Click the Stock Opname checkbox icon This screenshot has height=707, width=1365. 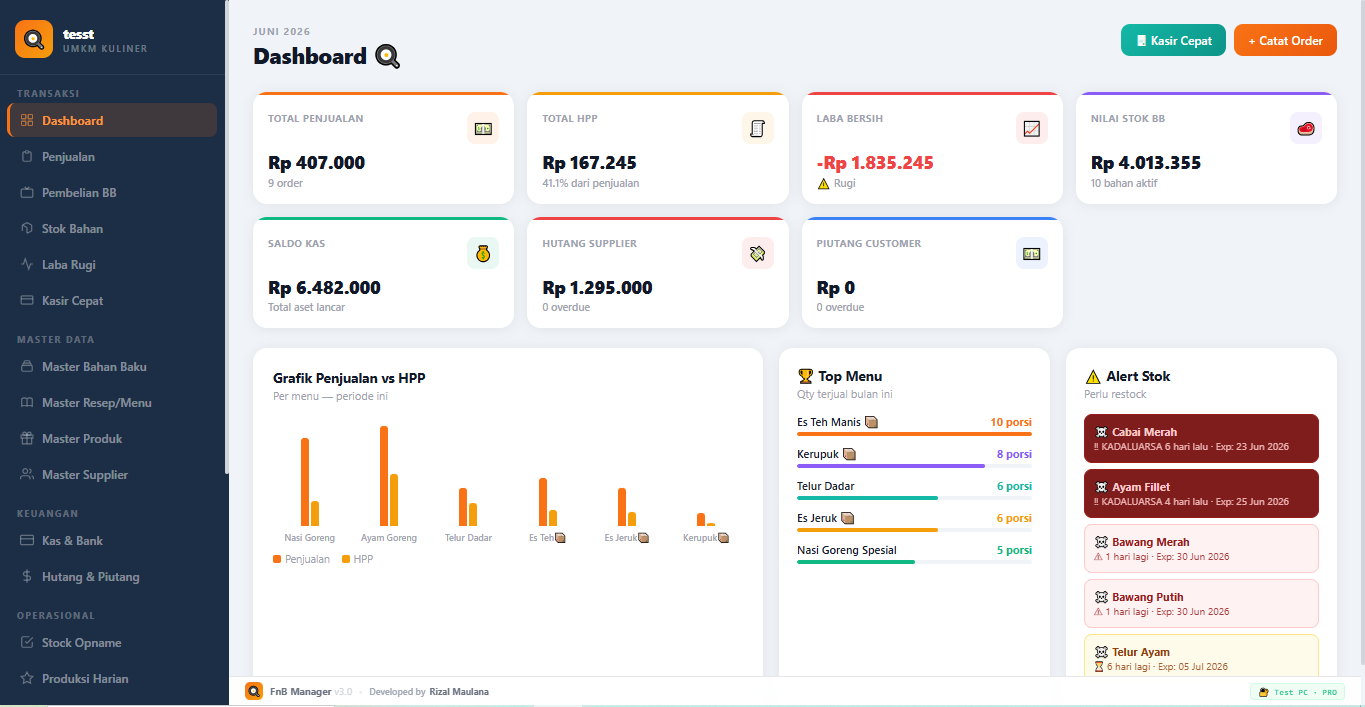27,643
